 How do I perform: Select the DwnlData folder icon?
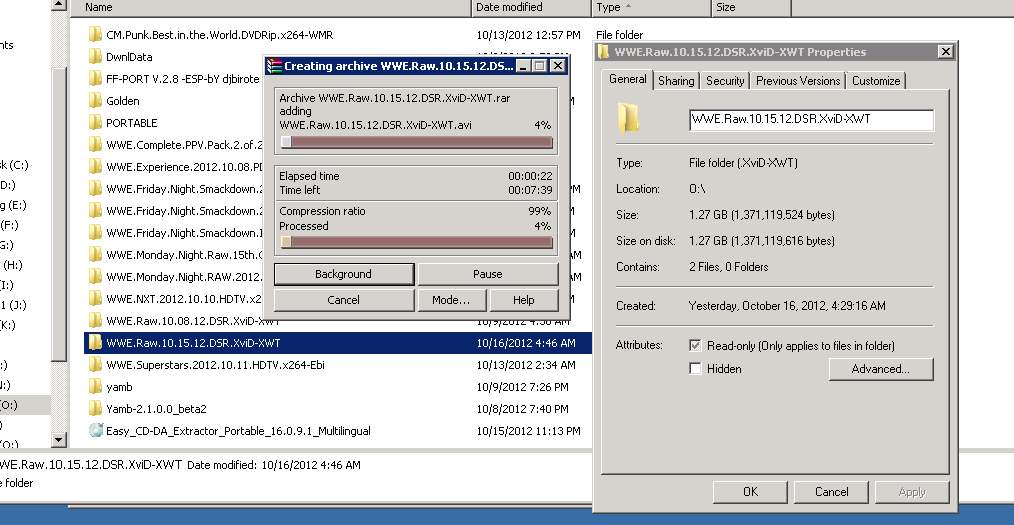[x=95, y=56]
